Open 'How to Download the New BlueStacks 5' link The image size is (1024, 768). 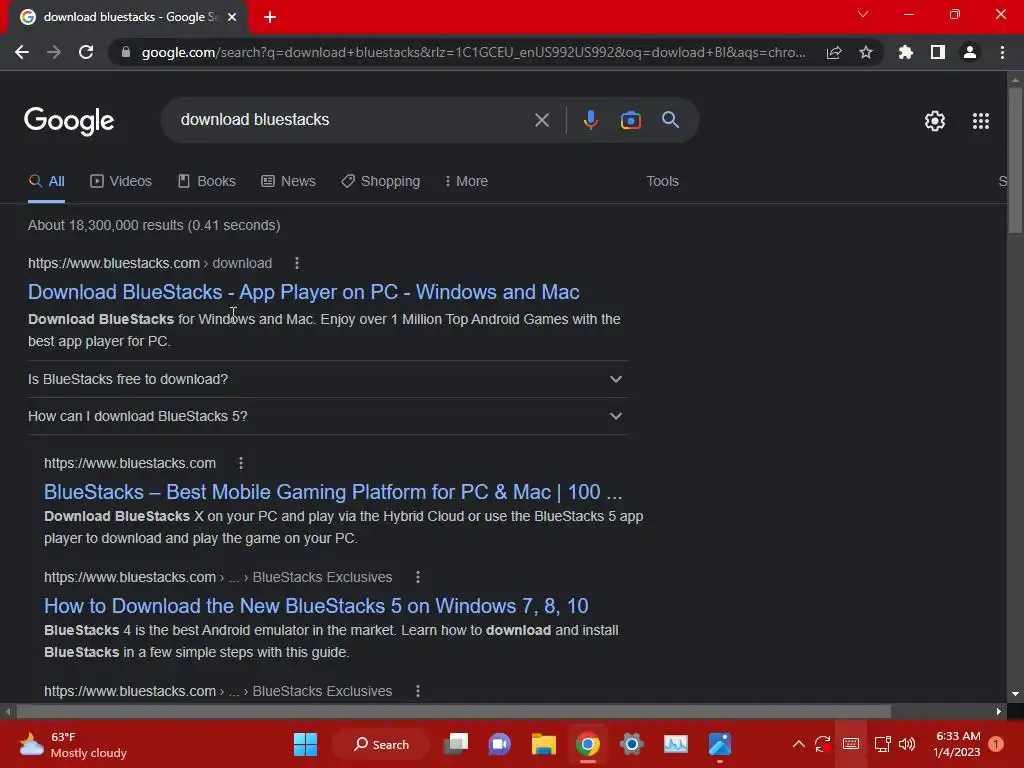[x=316, y=606]
